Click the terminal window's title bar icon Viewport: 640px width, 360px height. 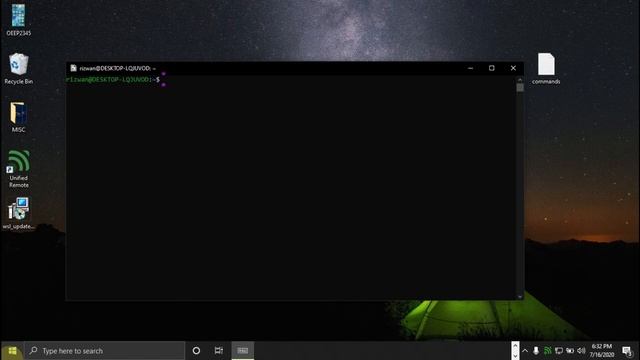(x=73, y=68)
